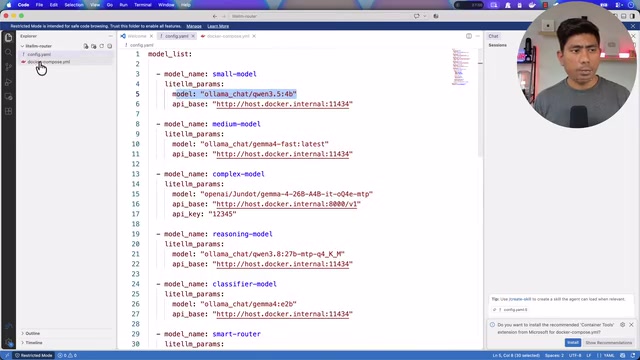Click New Folder icon in Explorer header
Image resolution: width=640 pixels, height=360 pixels.
(93, 46)
